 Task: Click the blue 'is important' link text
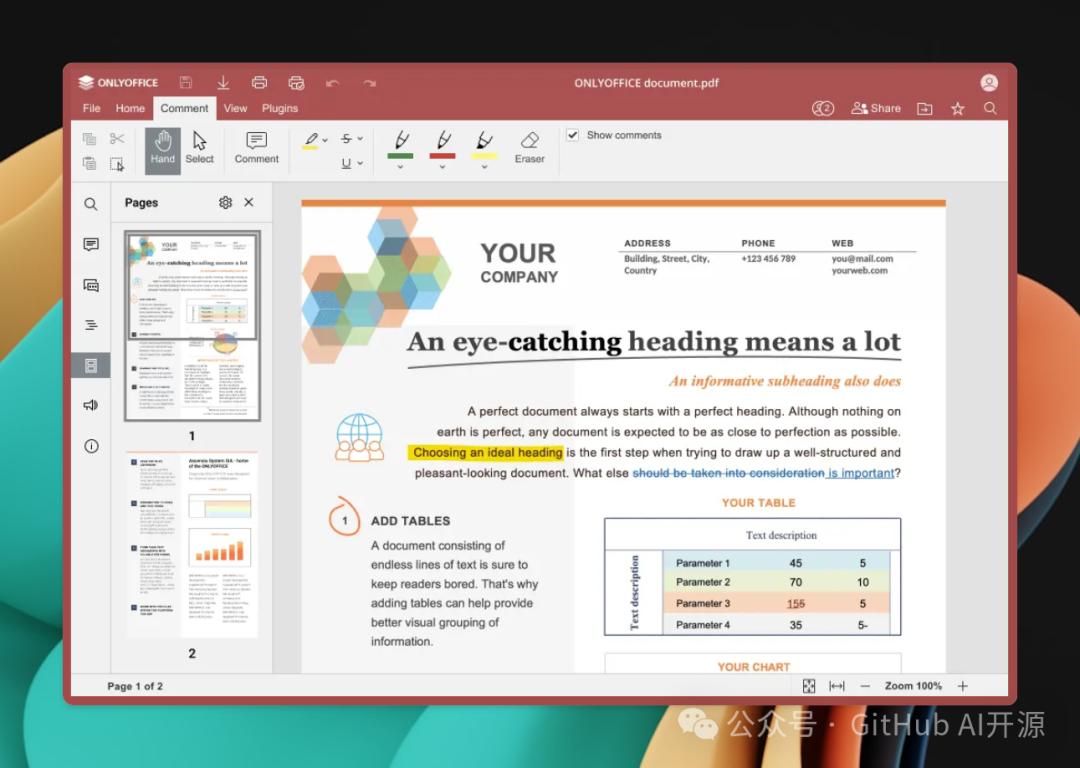tap(861, 473)
